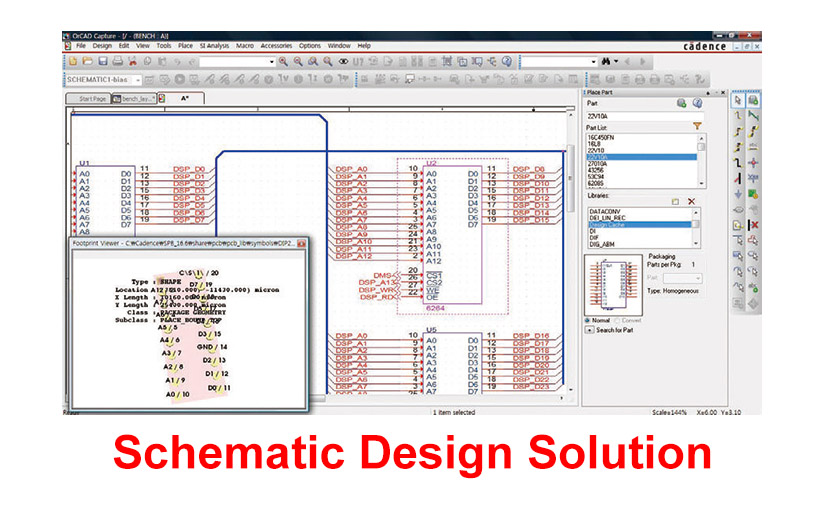Image resolution: width=824 pixels, height=531 pixels.
Task: Close the Place Part panel
Action: pyautogui.click(x=723, y=93)
